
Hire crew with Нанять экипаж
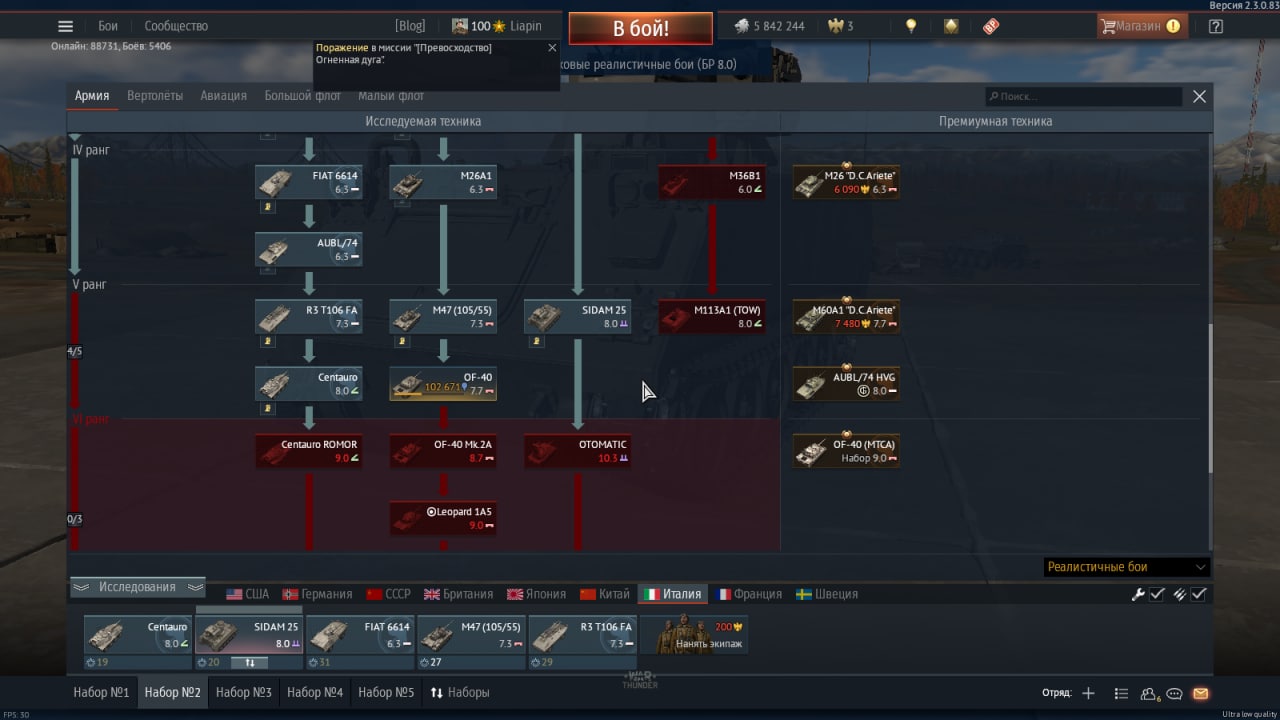point(693,635)
